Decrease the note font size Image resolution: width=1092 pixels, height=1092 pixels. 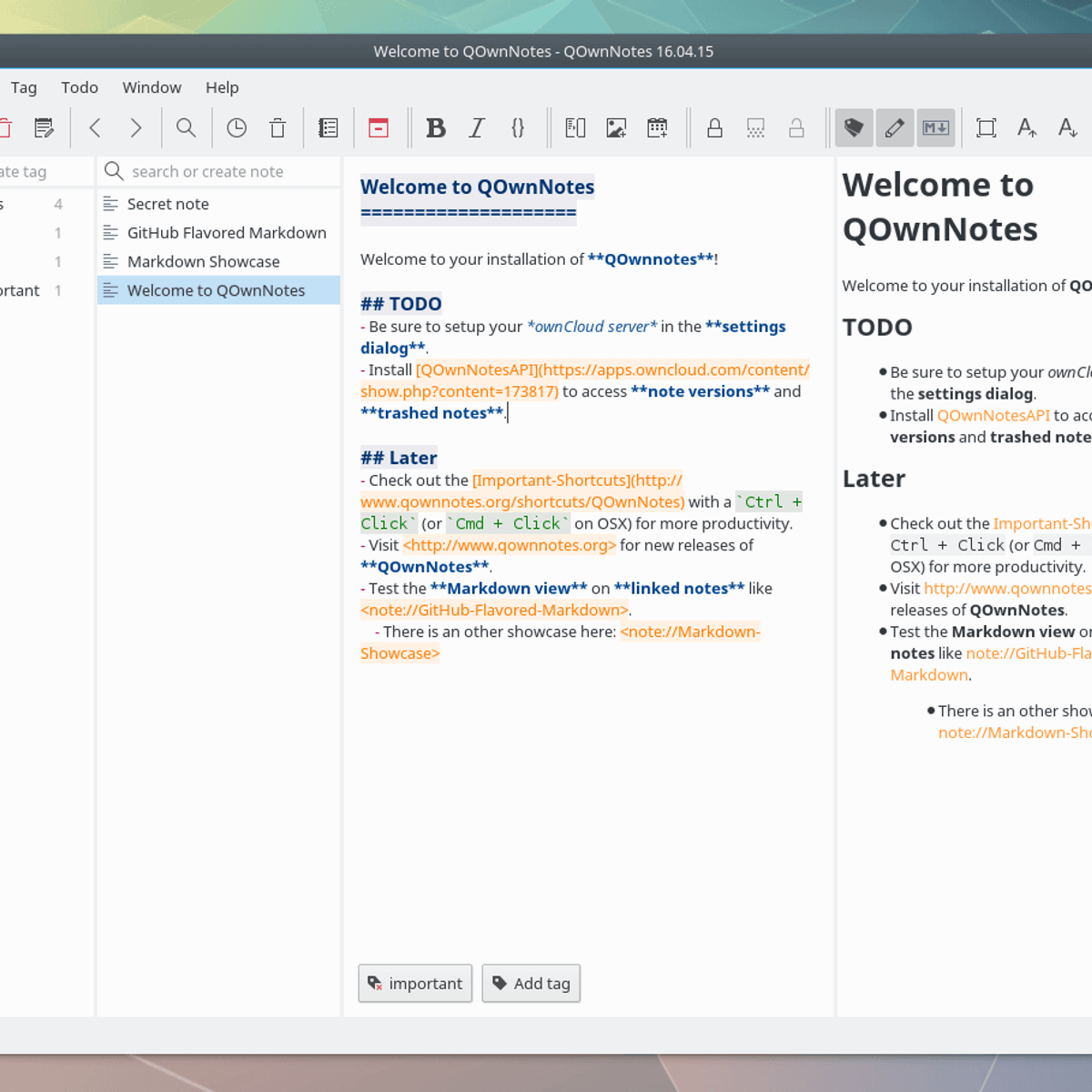[x=1068, y=128]
